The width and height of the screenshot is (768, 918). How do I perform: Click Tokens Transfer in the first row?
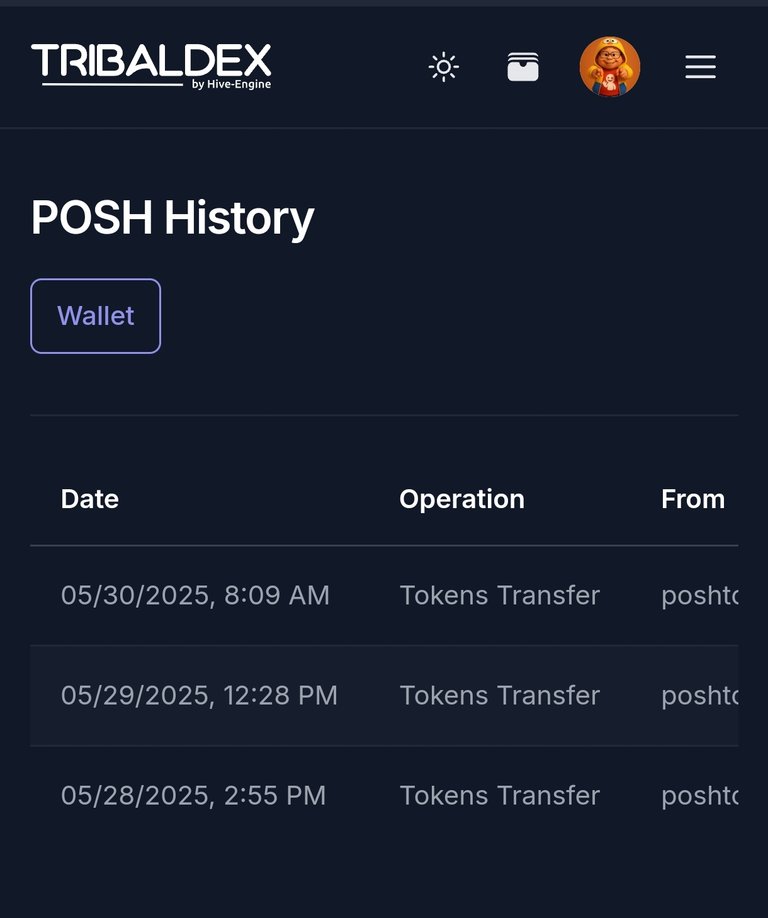(x=500, y=595)
